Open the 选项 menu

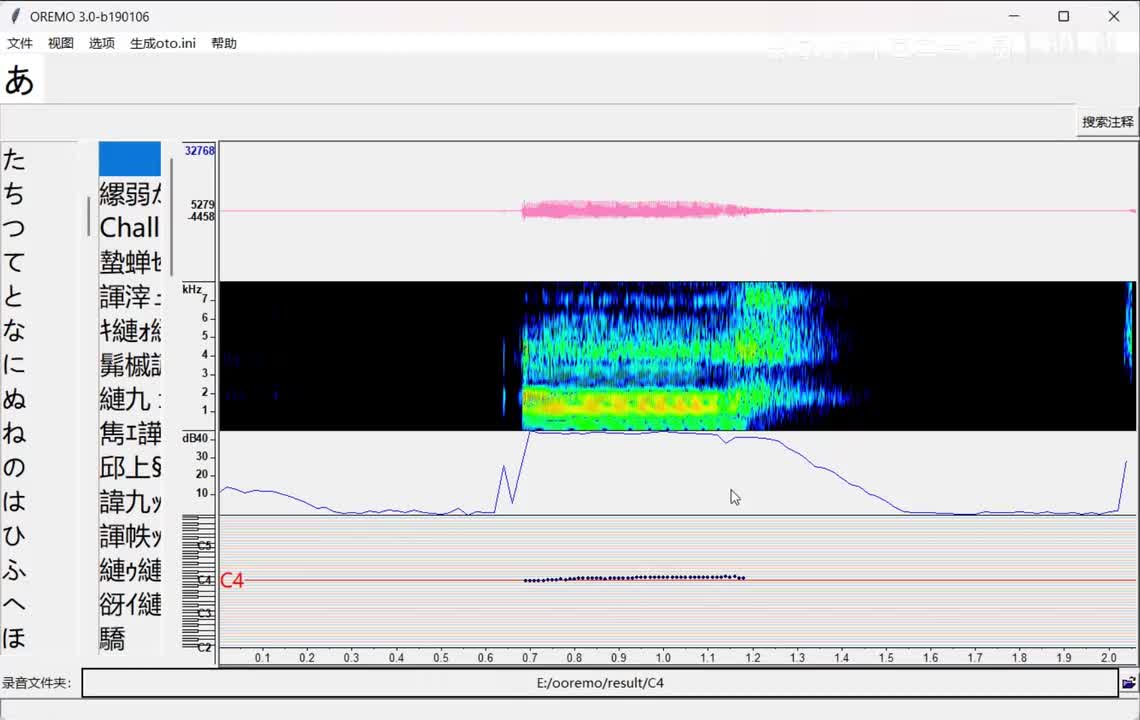(x=102, y=43)
